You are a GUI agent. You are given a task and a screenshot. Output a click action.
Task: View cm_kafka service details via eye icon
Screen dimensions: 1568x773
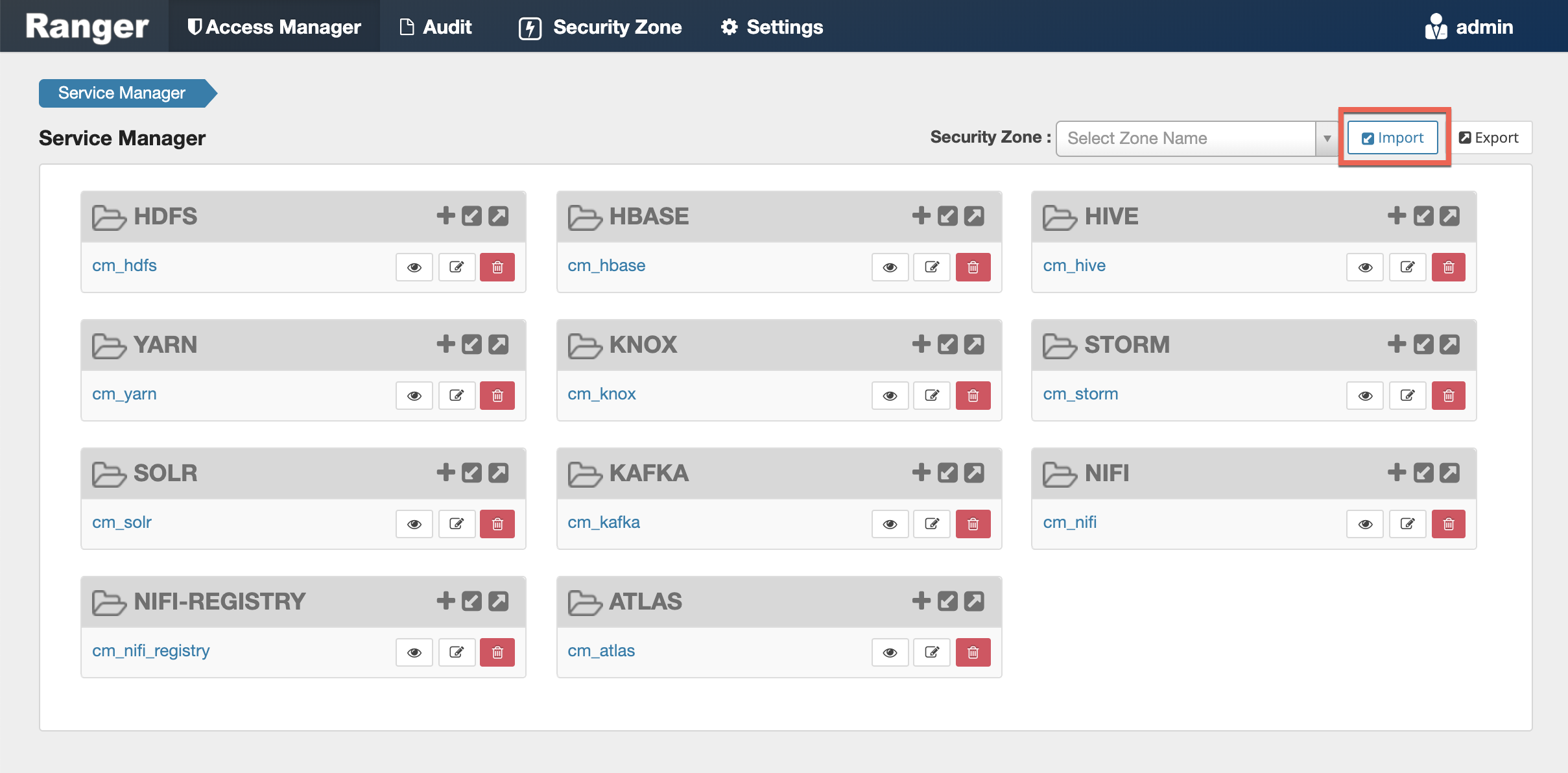890,524
